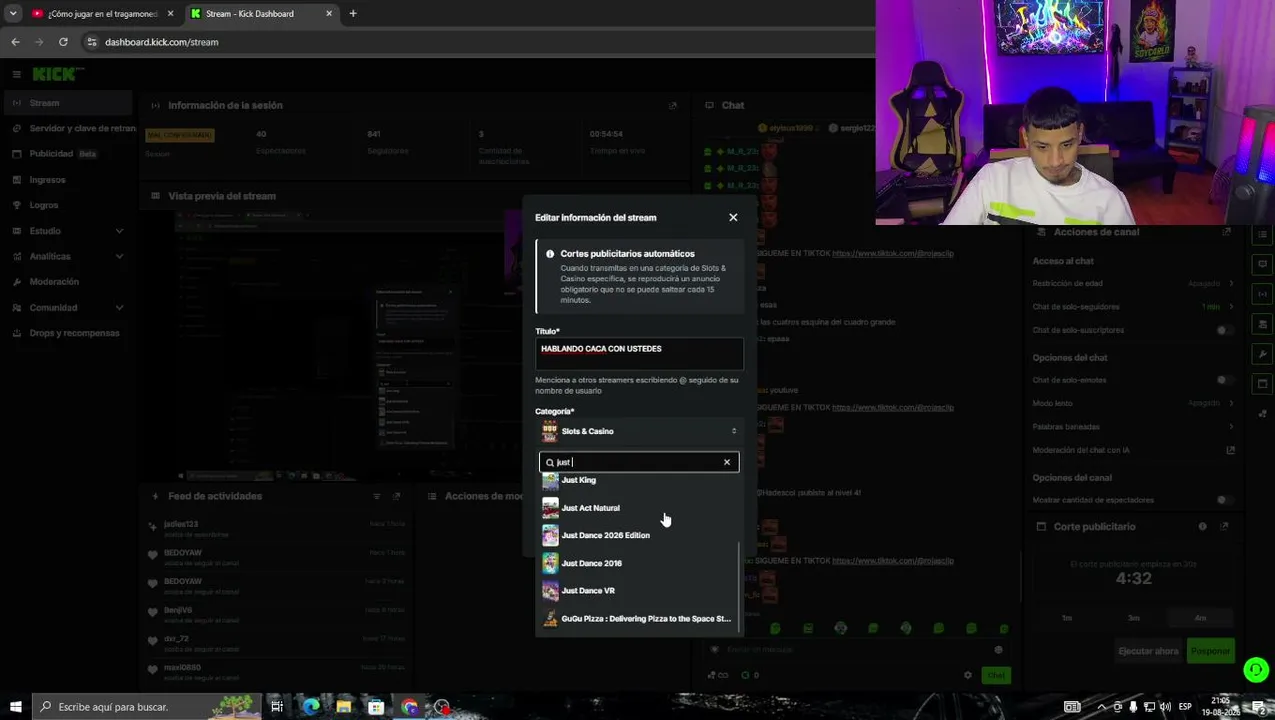Open Microsoft Edge from taskbar
This screenshot has width=1275, height=720.
[x=311, y=707]
